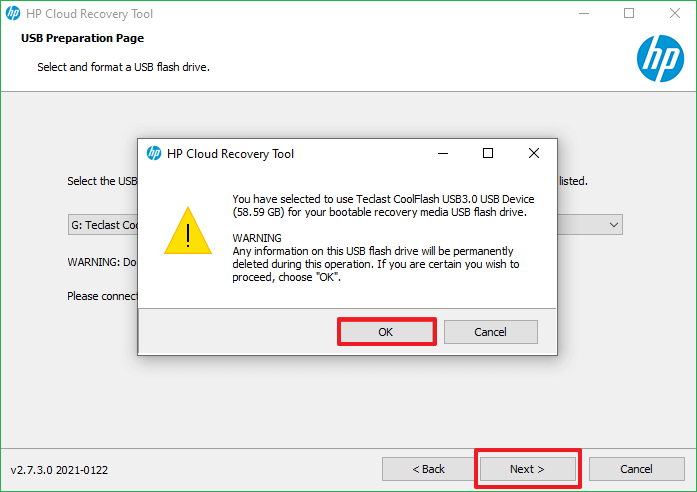Screen dimensions: 697x492
Task: Proceed with the Next button
Action: 527,469
